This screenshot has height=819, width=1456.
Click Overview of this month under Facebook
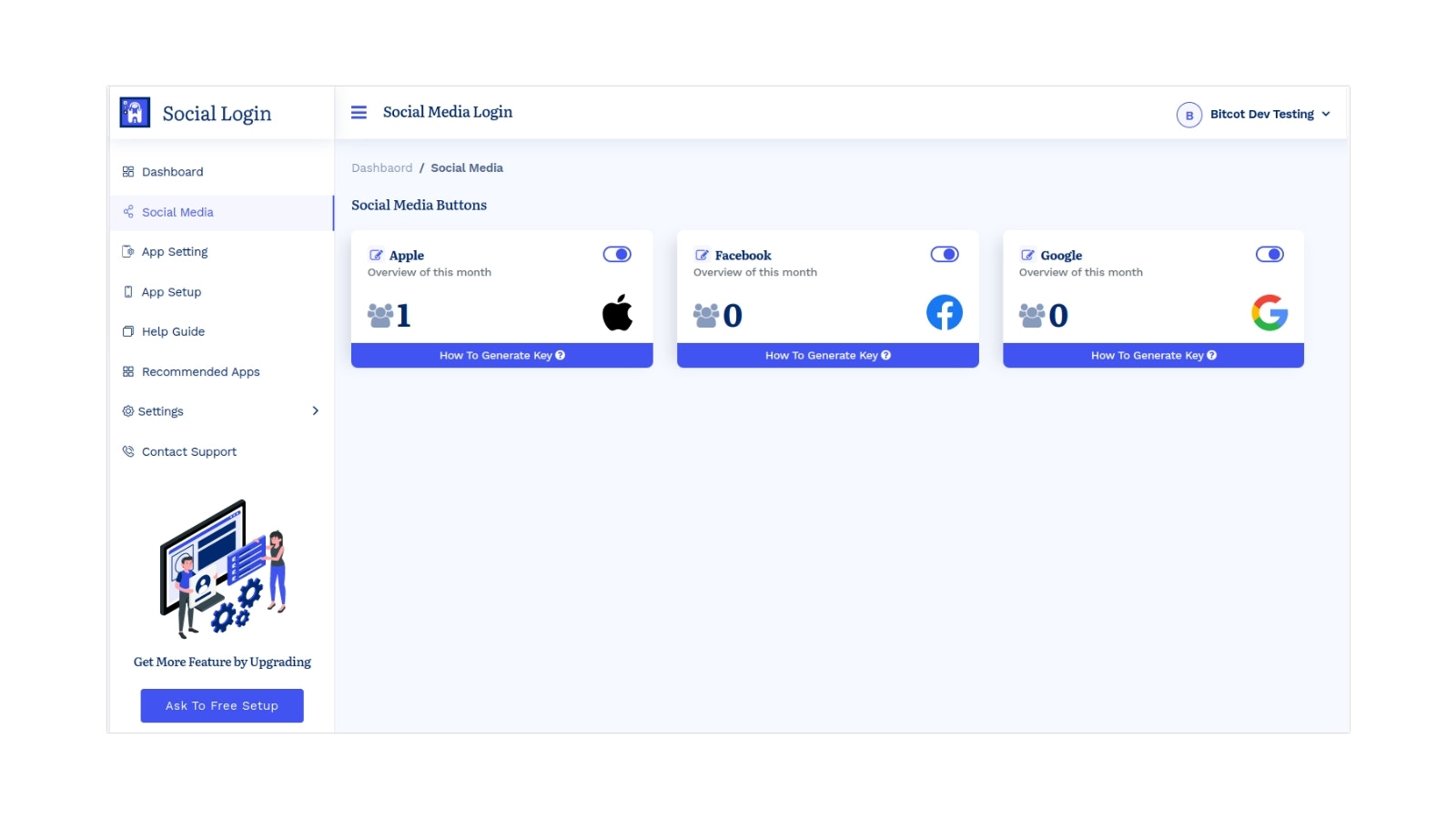tap(755, 273)
